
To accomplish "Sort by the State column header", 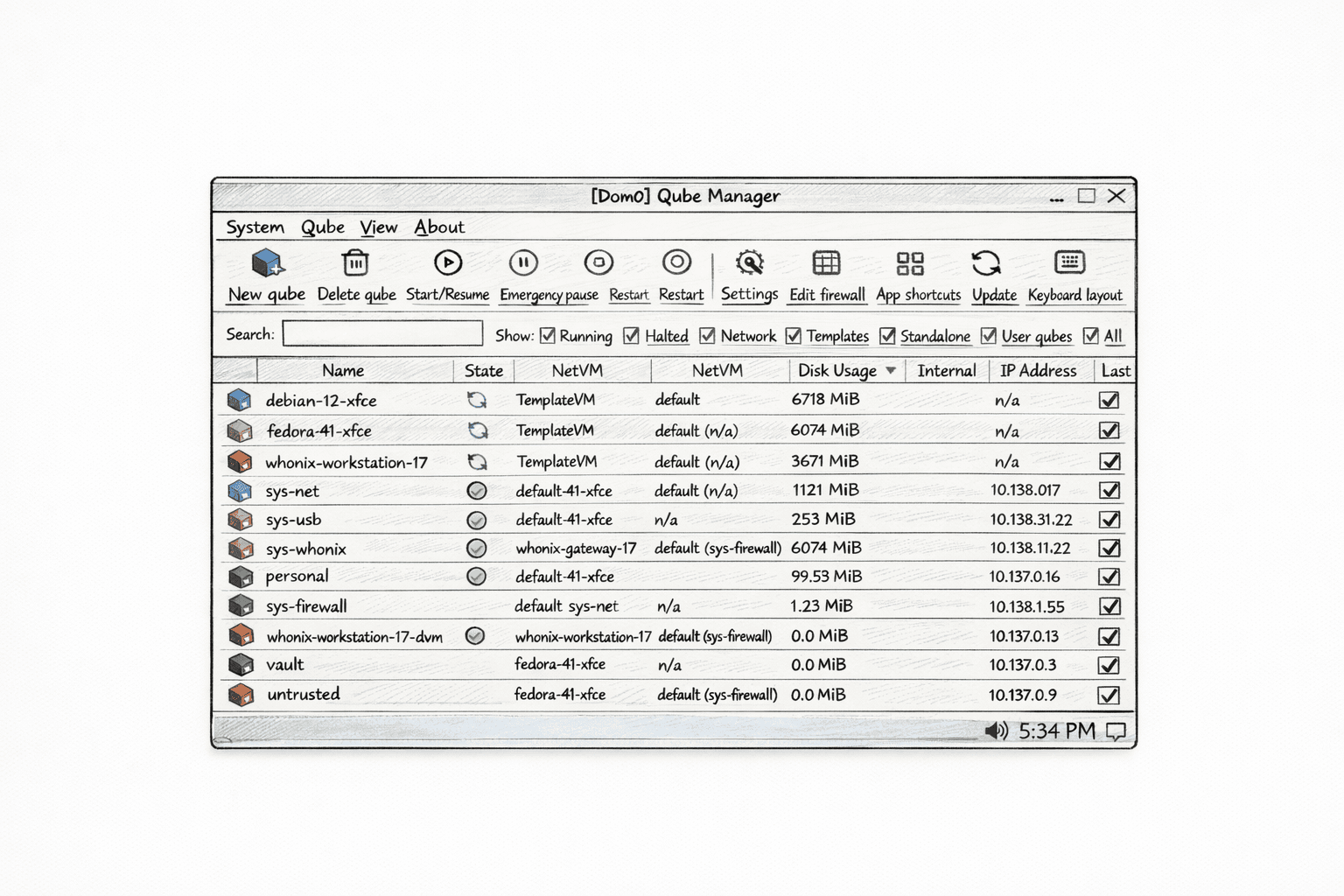I will point(484,371).
